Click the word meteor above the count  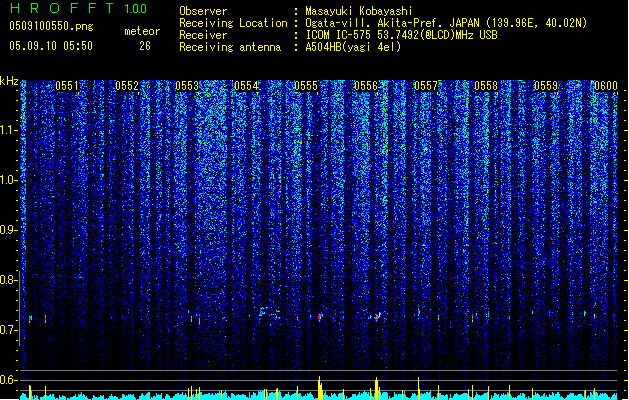[142, 31]
